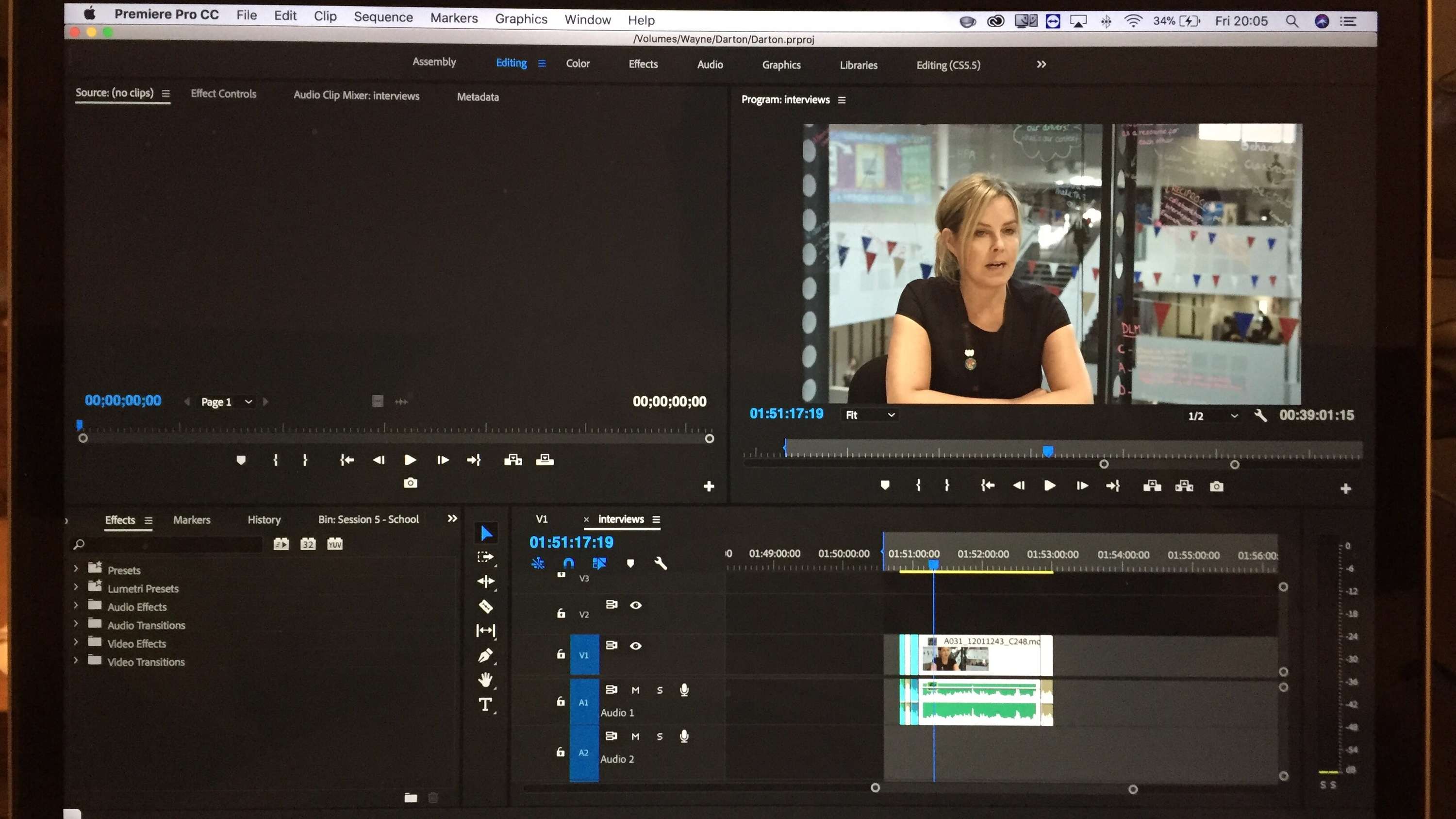
Task: Click Extract button in Program monitor
Action: pyautogui.click(x=1184, y=485)
